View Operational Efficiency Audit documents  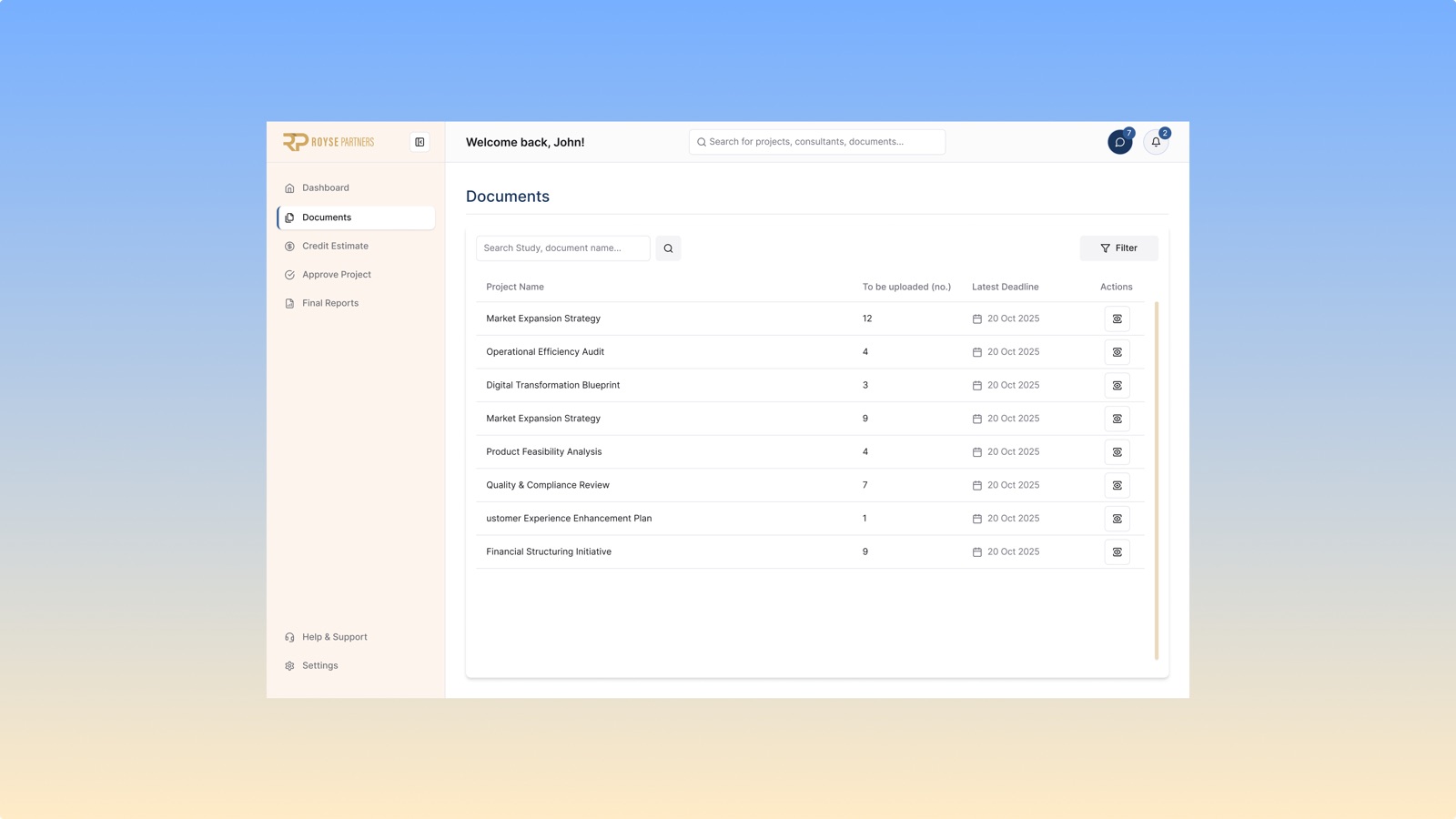point(1117,352)
